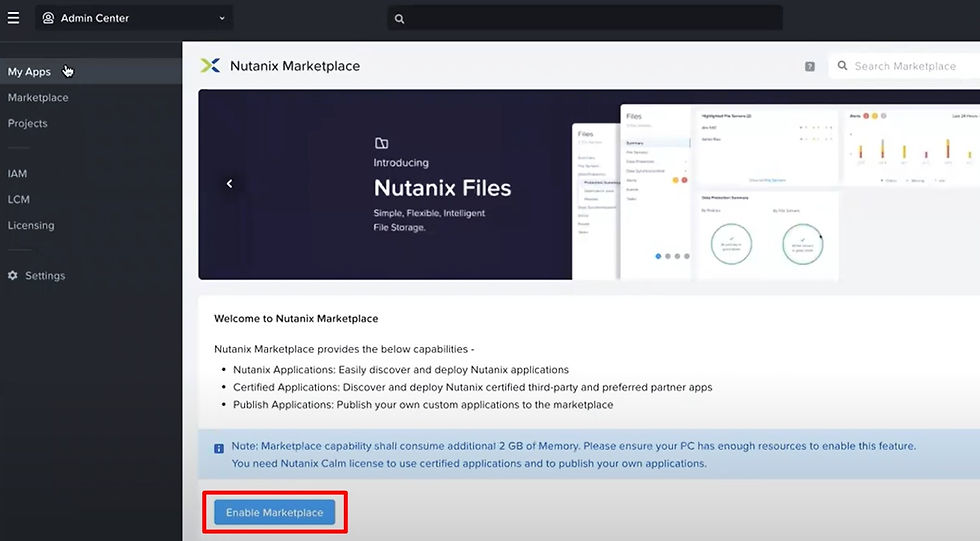Click the Nutanix Applications bullet text
Image resolution: width=980 pixels, height=541 pixels.
click(x=401, y=370)
